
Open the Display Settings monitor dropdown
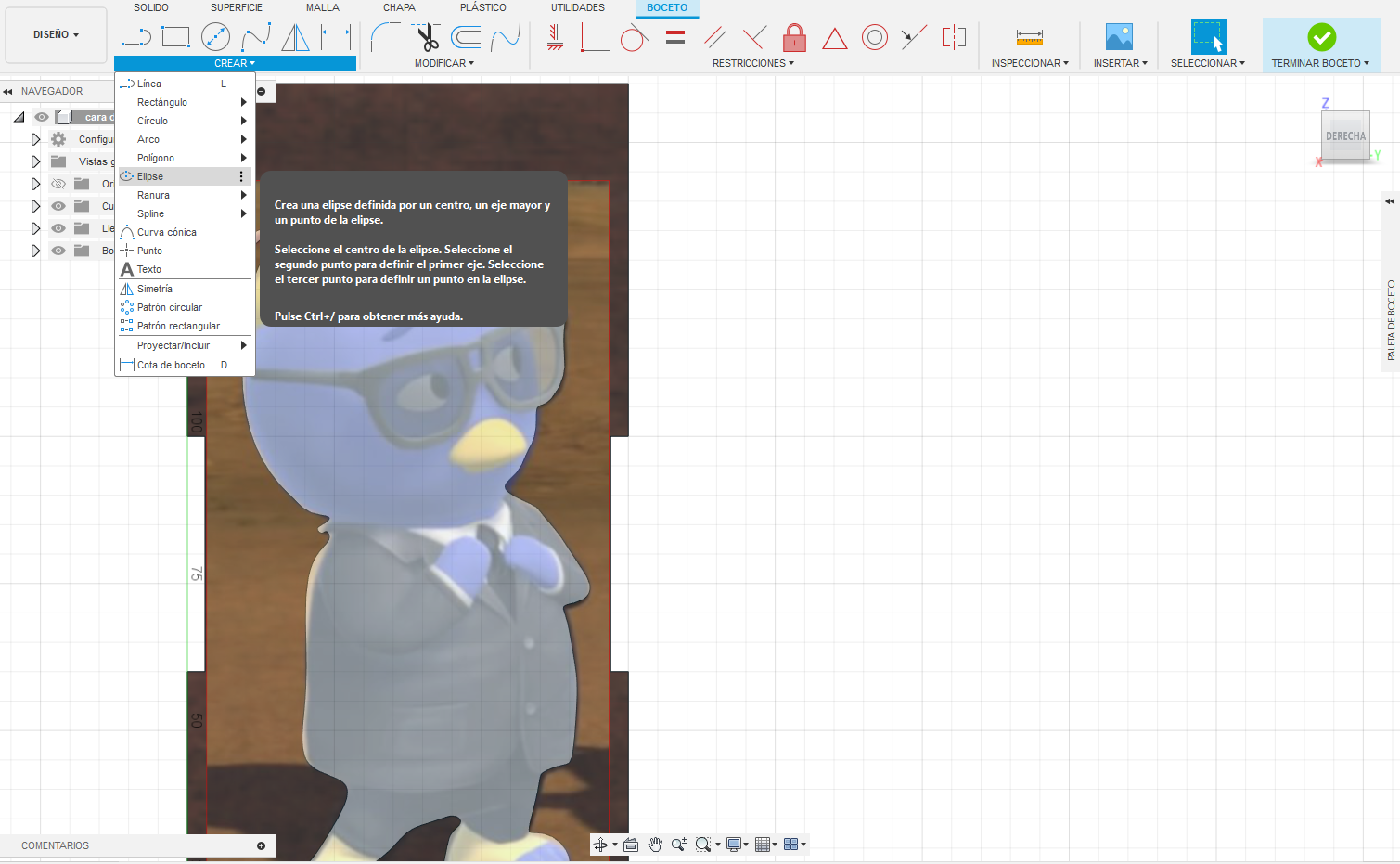click(x=738, y=845)
